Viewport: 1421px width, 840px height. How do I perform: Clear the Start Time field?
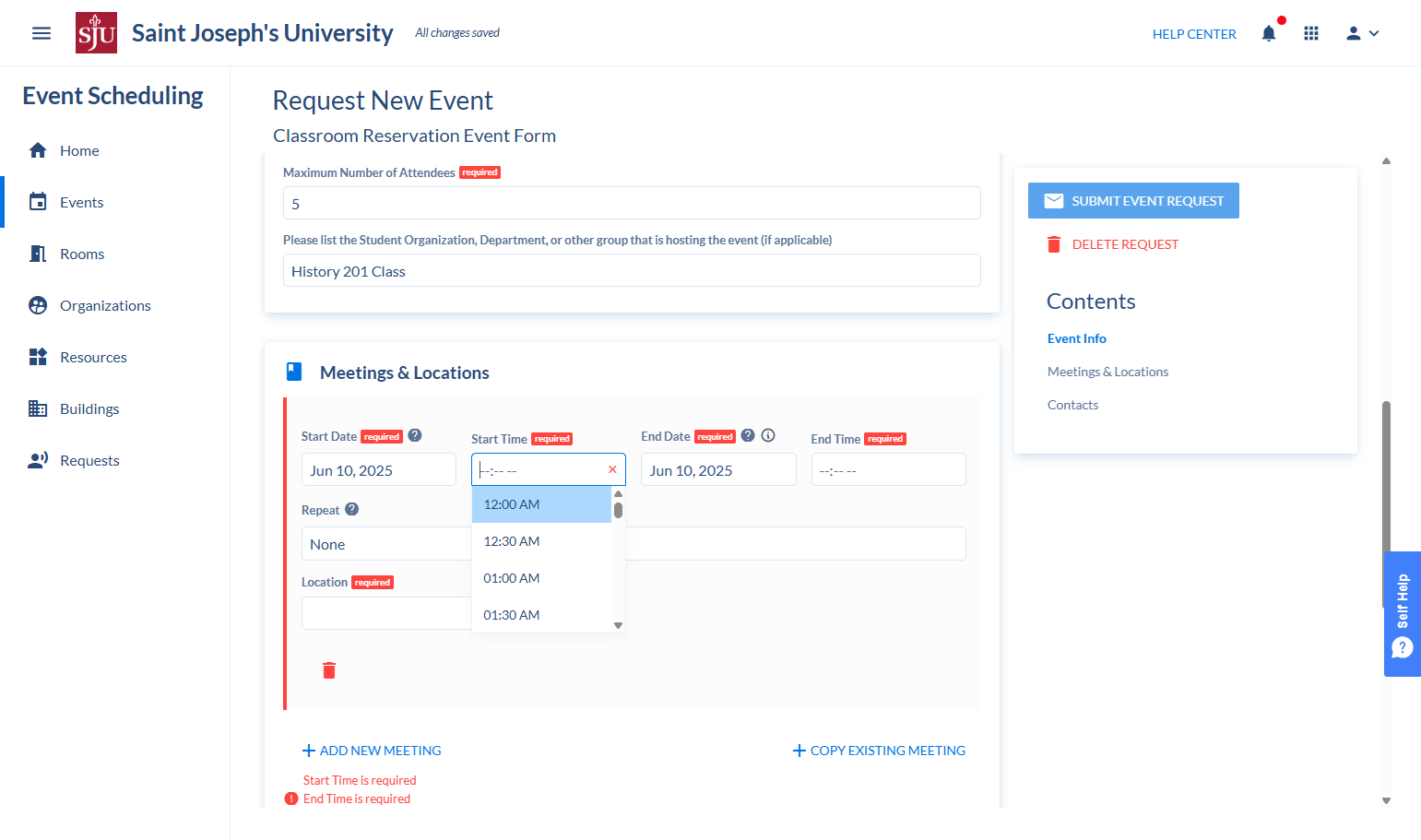(x=612, y=469)
